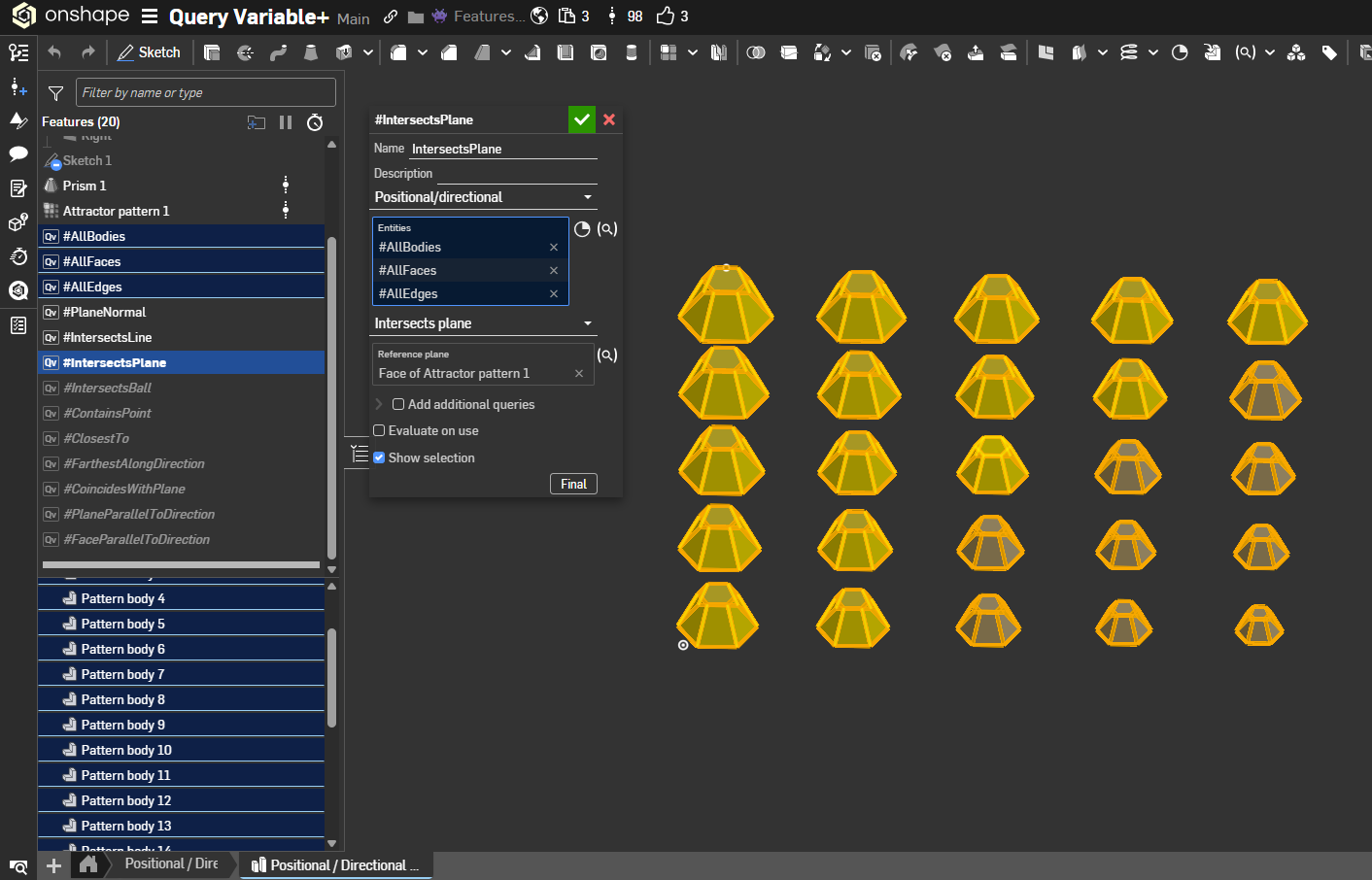Image resolution: width=1372 pixels, height=880 pixels.
Task: Open the comments speech bubble in sidebar
Action: tap(18, 153)
